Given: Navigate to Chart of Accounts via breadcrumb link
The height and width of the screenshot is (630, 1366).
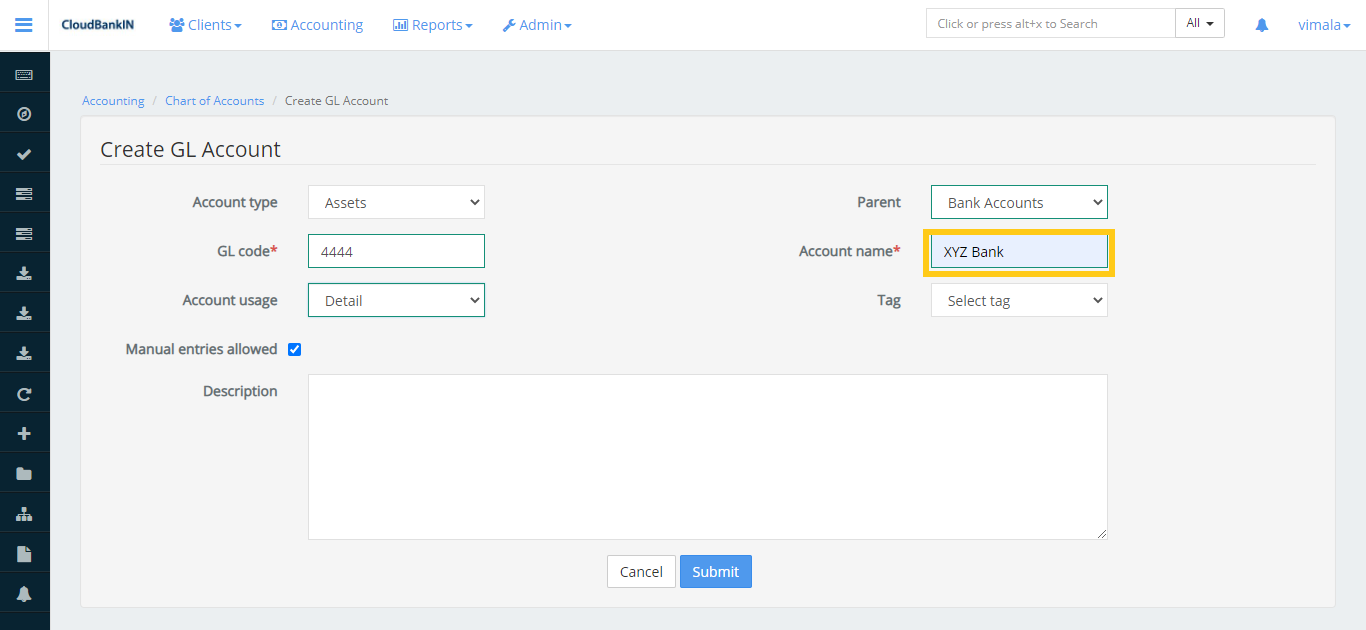Looking at the screenshot, I should pyautogui.click(x=214, y=100).
